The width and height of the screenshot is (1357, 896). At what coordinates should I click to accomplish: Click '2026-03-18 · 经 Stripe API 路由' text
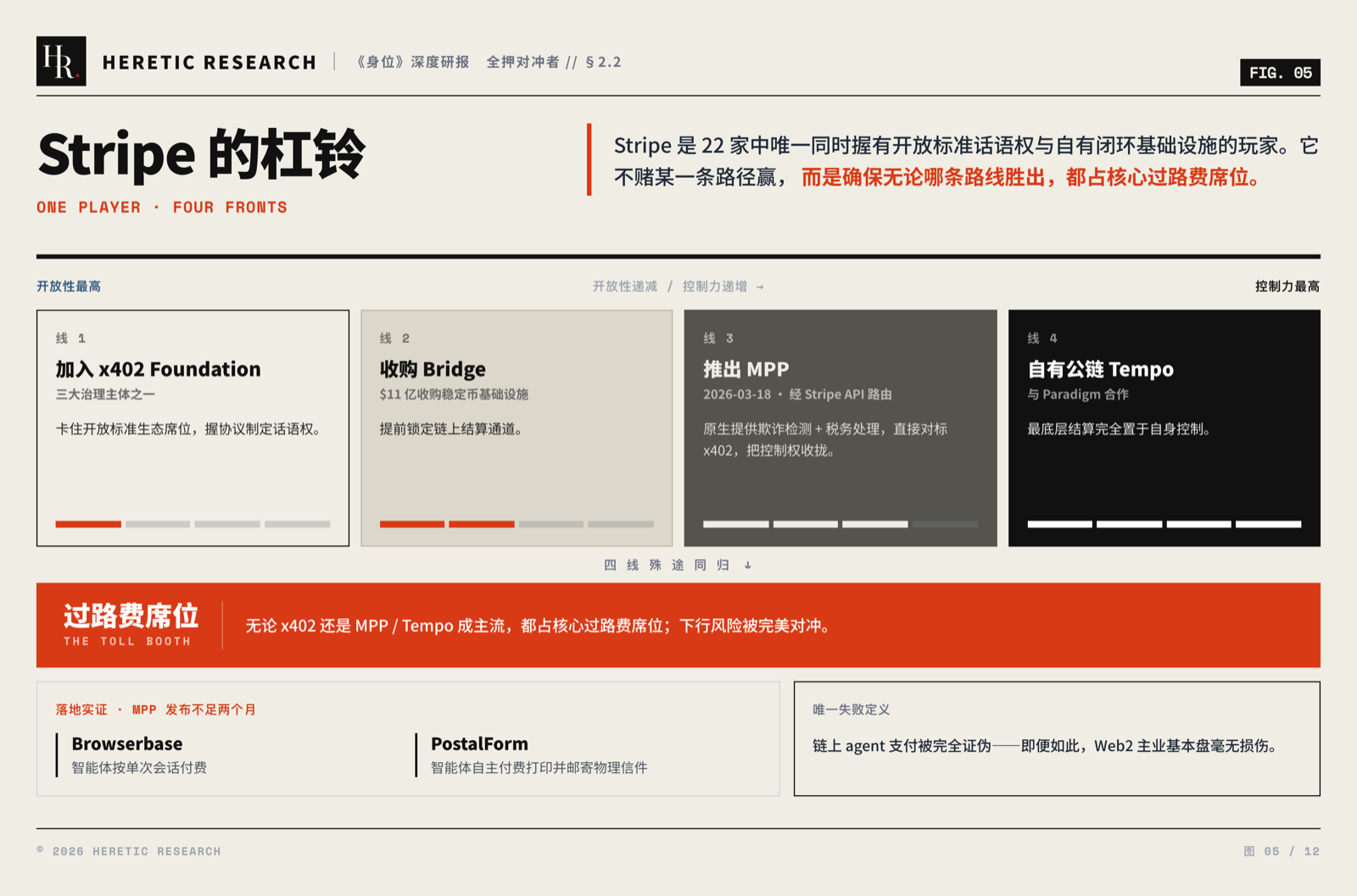(x=797, y=394)
